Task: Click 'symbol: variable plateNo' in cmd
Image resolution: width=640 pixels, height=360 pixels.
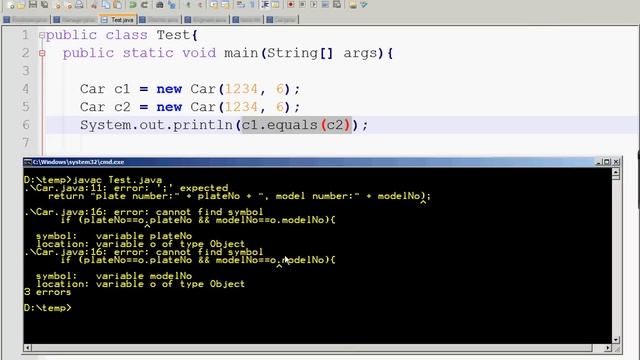Action: [x=114, y=236]
